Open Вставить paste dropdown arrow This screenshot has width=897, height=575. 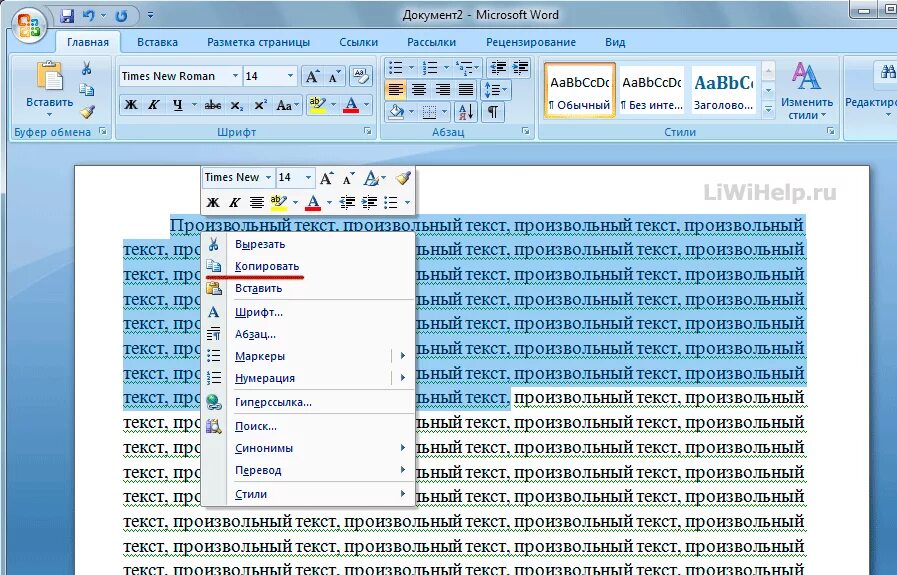click(x=50, y=114)
